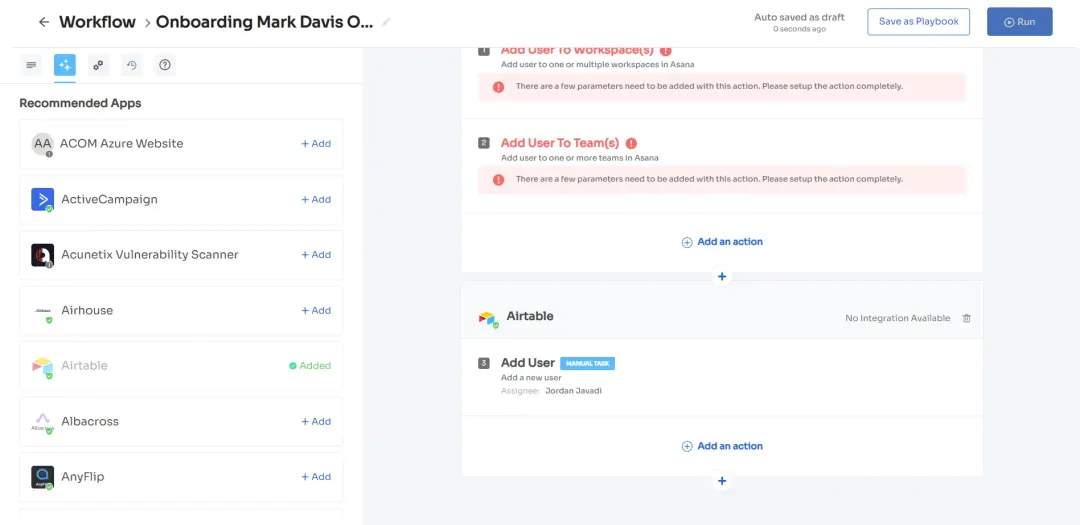Click the Run button
The width and height of the screenshot is (1080, 525).
click(x=1019, y=22)
